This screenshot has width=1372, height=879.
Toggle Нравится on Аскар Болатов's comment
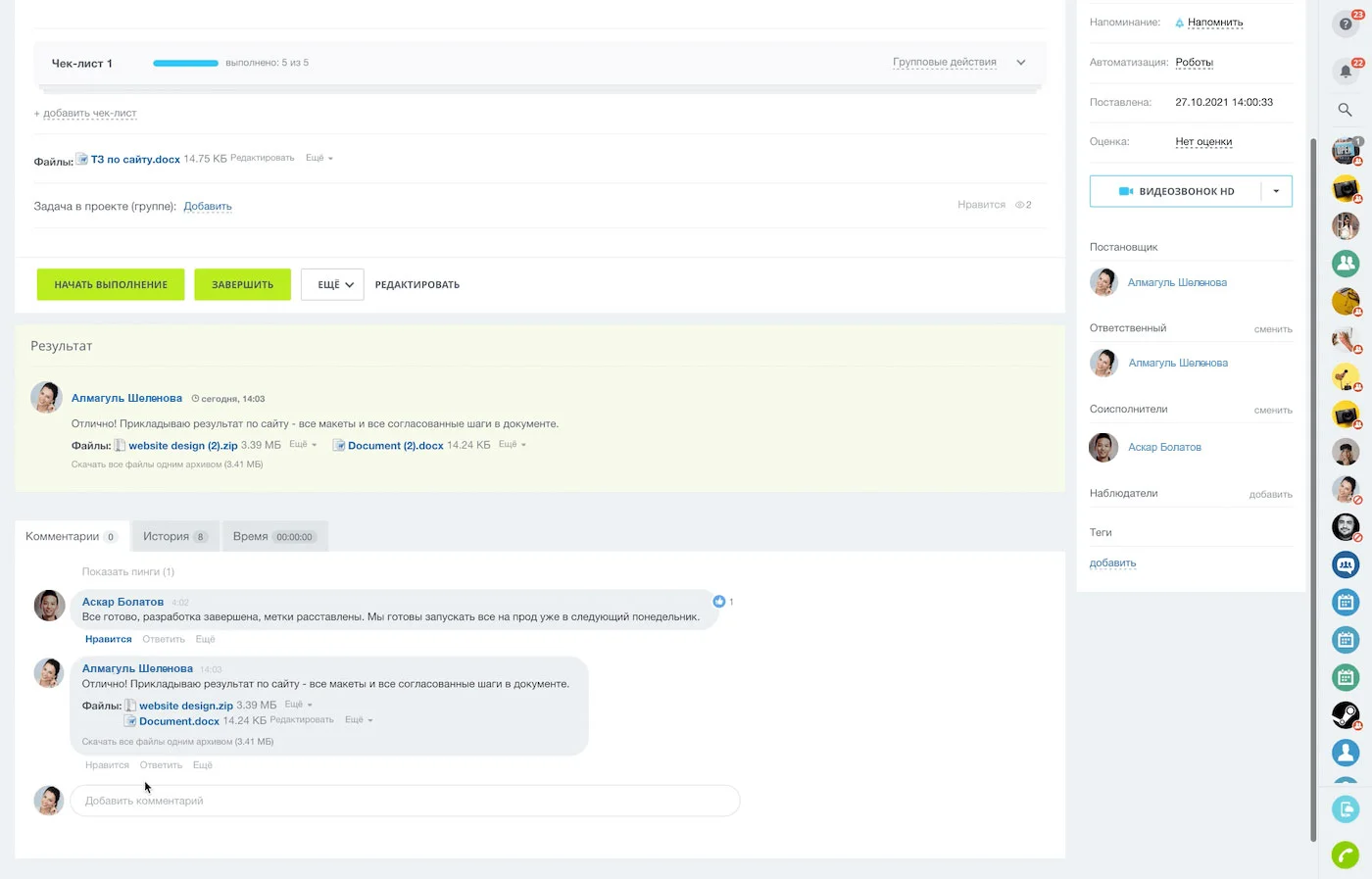pyautogui.click(x=108, y=639)
